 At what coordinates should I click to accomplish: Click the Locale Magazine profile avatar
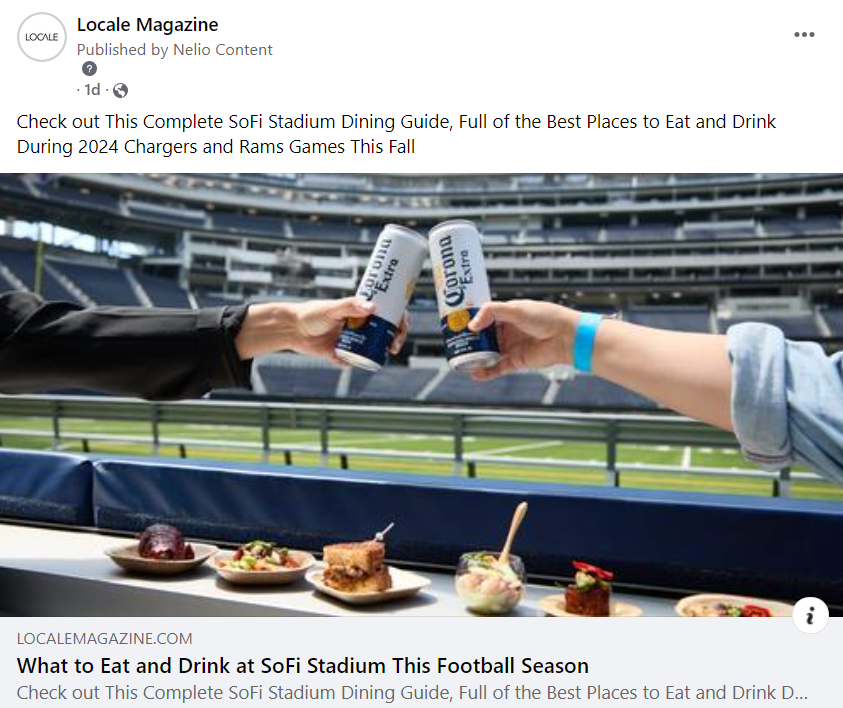[x=41, y=37]
